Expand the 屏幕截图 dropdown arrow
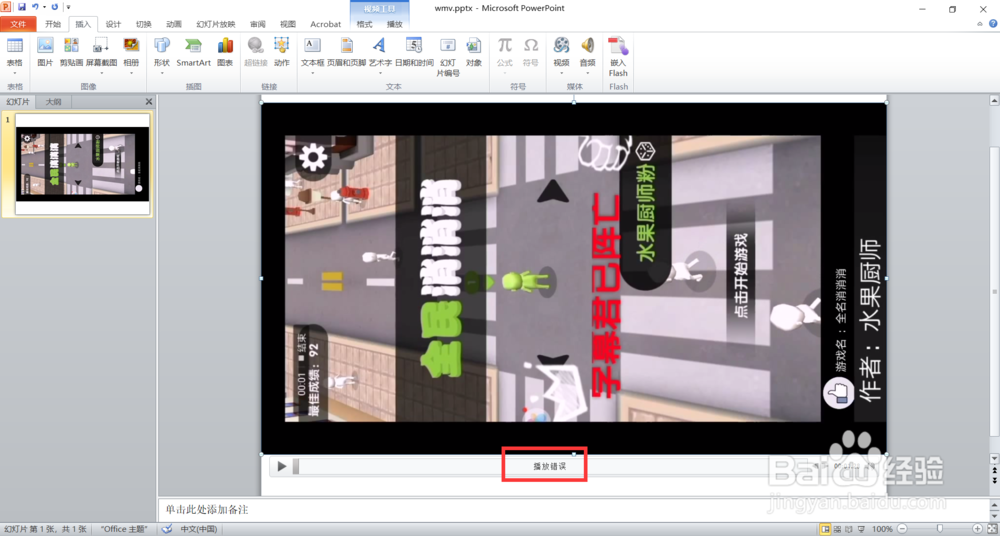The height and width of the screenshot is (536, 1000). [x=101, y=73]
